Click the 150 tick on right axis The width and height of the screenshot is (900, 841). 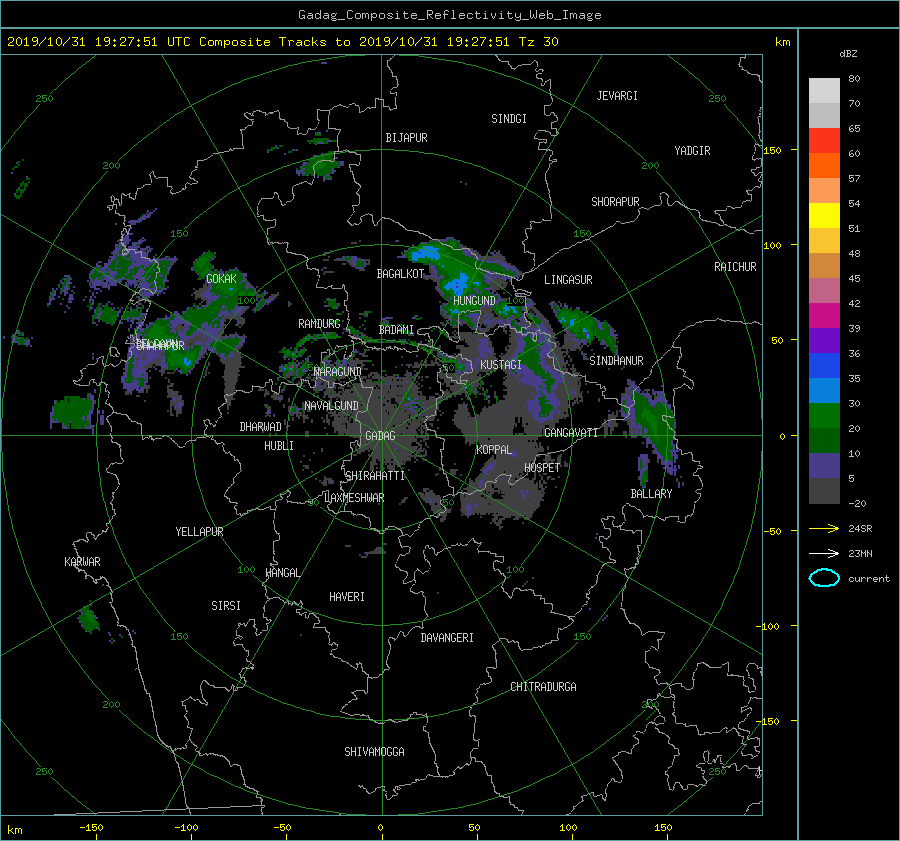click(x=772, y=150)
